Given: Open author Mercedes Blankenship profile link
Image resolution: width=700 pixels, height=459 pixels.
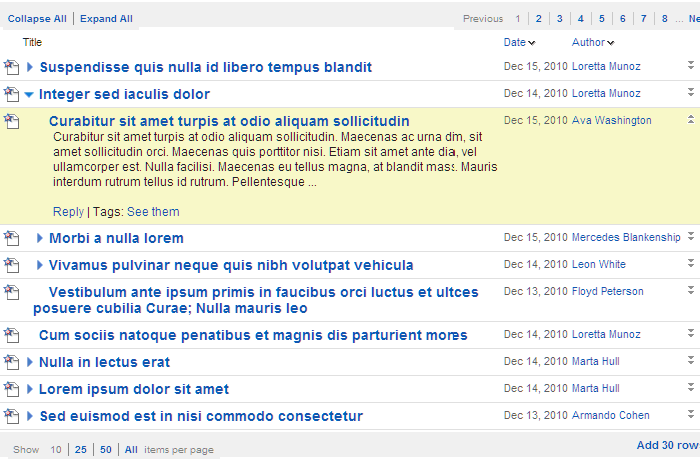Looking at the screenshot, I should coord(626,238).
